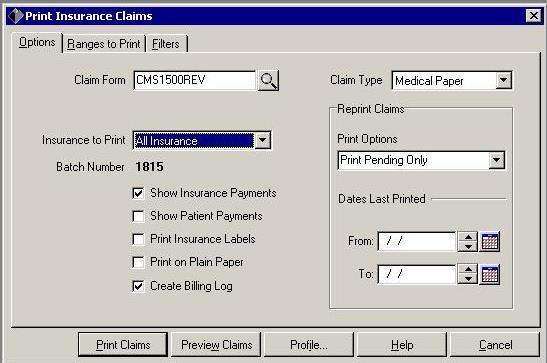Click the Reprint Claims group label
This screenshot has height=363, width=547.
click(x=370, y=109)
